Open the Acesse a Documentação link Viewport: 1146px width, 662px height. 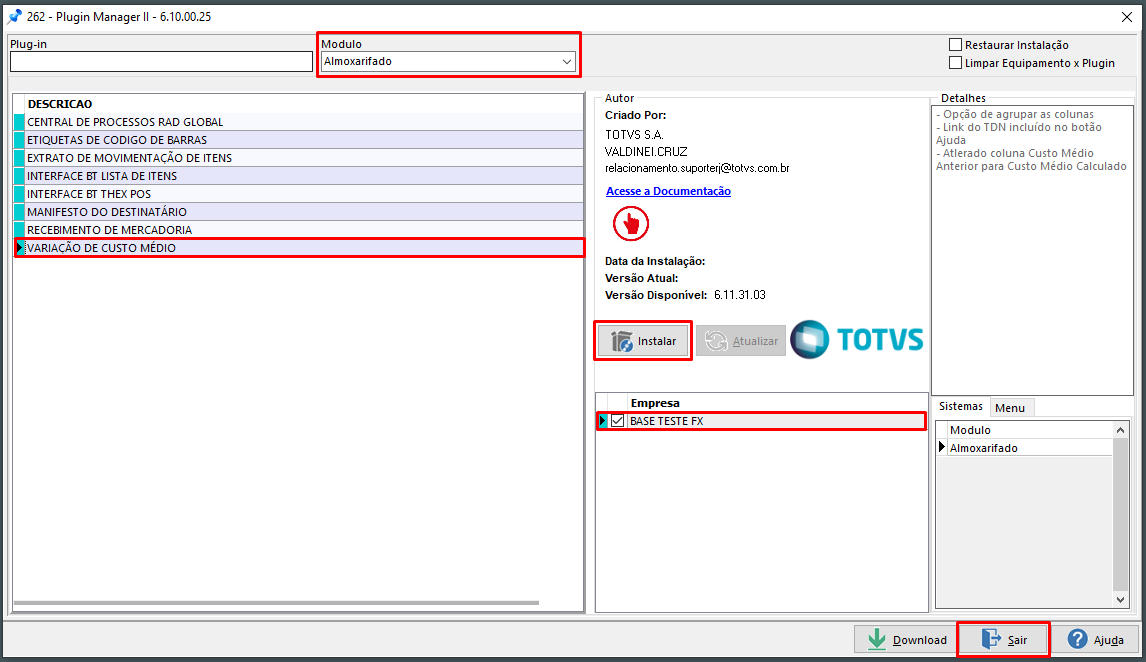coord(668,191)
